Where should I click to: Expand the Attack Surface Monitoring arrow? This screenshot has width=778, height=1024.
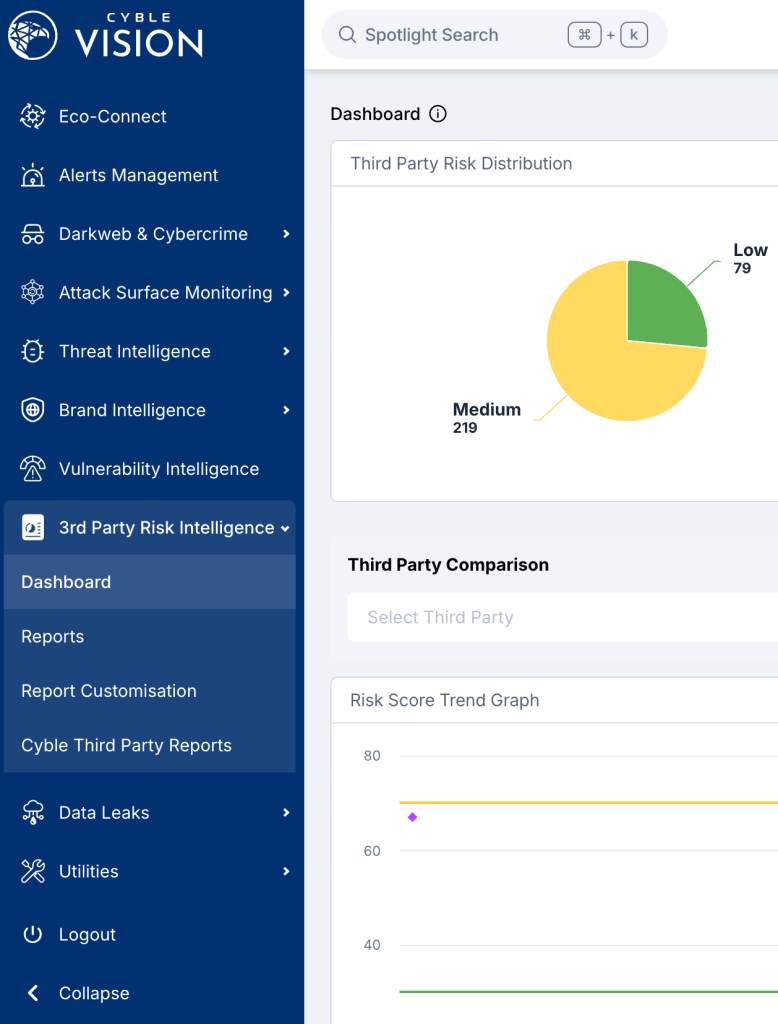286,293
